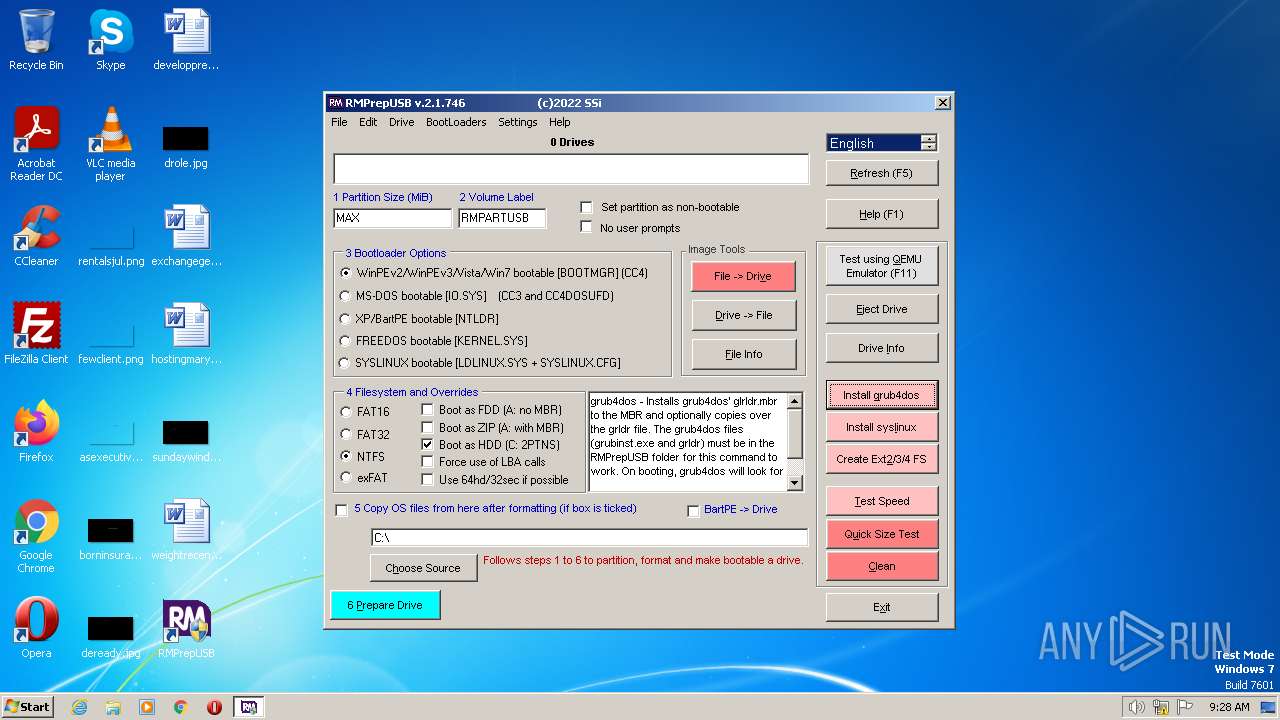Click the Volume Label field RMPARTUSB
The height and width of the screenshot is (720, 1280).
click(502, 218)
